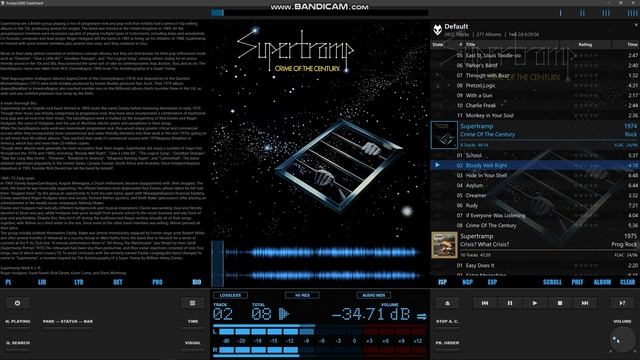This screenshot has height=360, width=640.
Task: Click the CLEAR button
Action: coord(627,282)
